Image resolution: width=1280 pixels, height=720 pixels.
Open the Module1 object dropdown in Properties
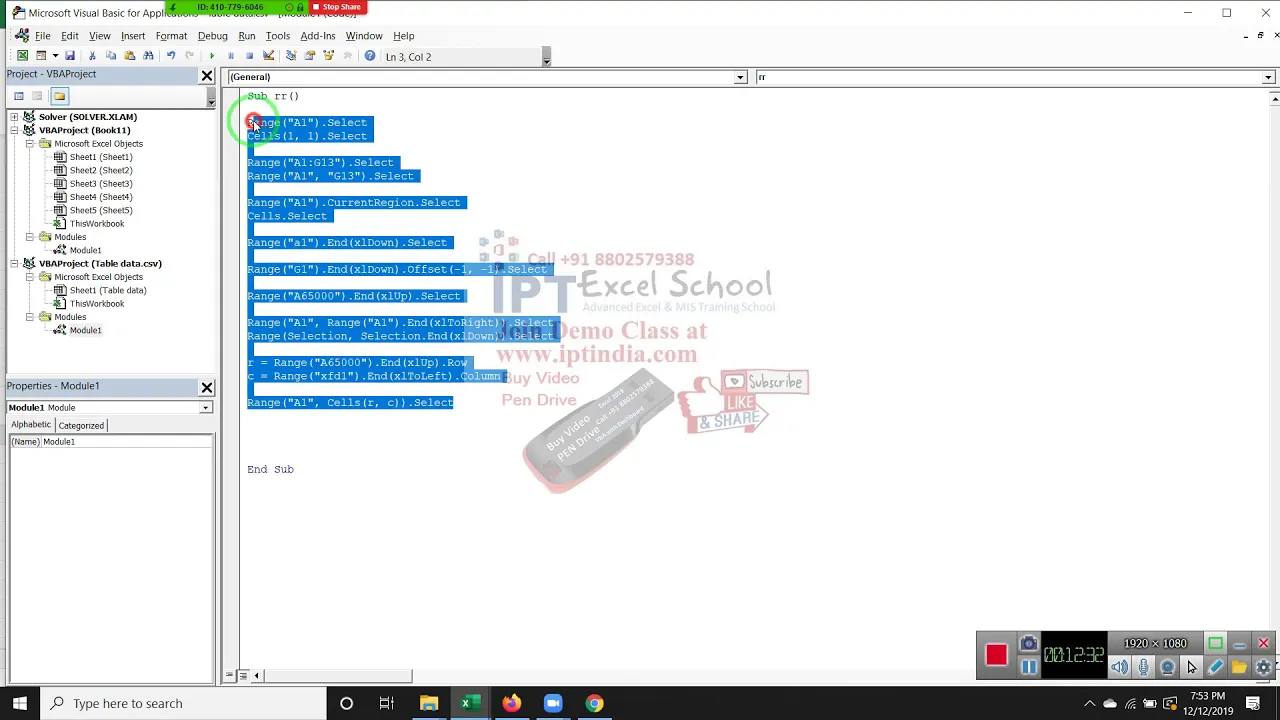click(x=205, y=407)
